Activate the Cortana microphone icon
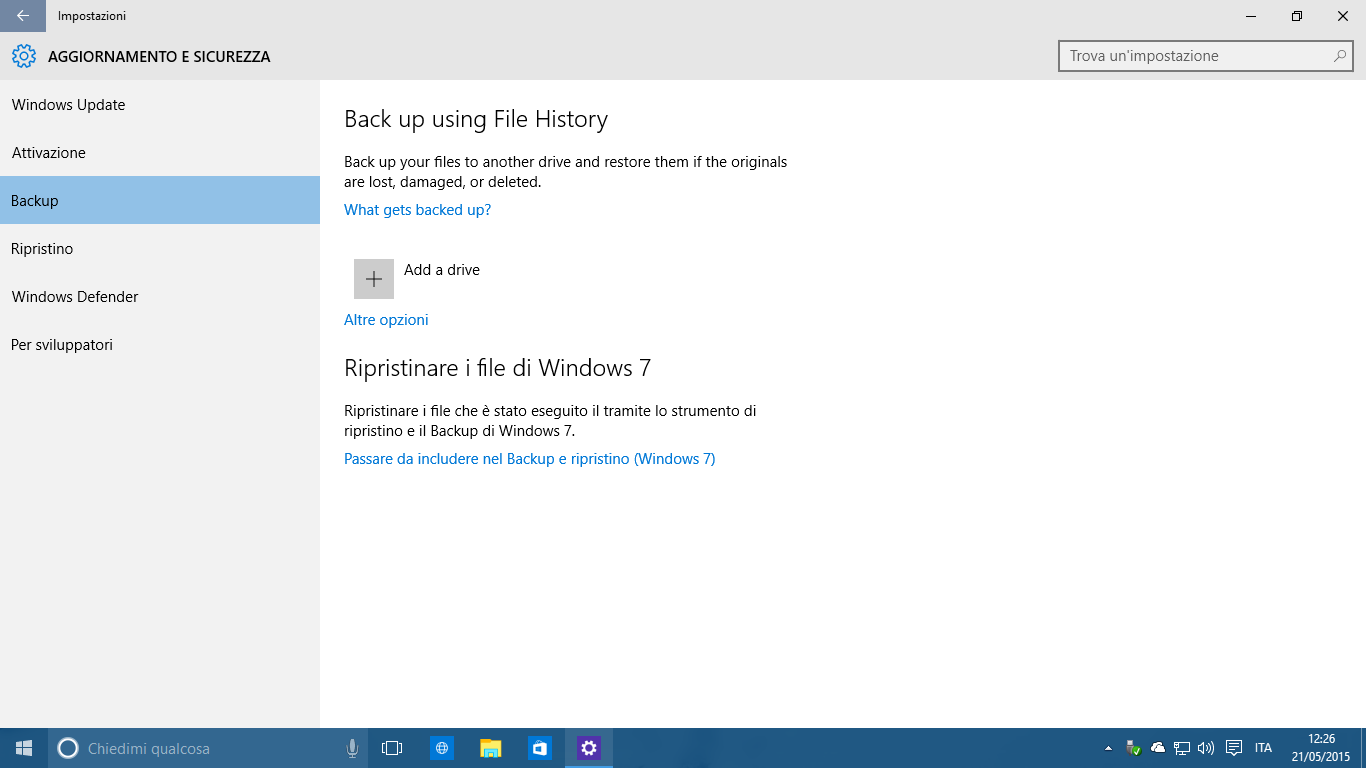The height and width of the screenshot is (768, 1366). (x=352, y=748)
